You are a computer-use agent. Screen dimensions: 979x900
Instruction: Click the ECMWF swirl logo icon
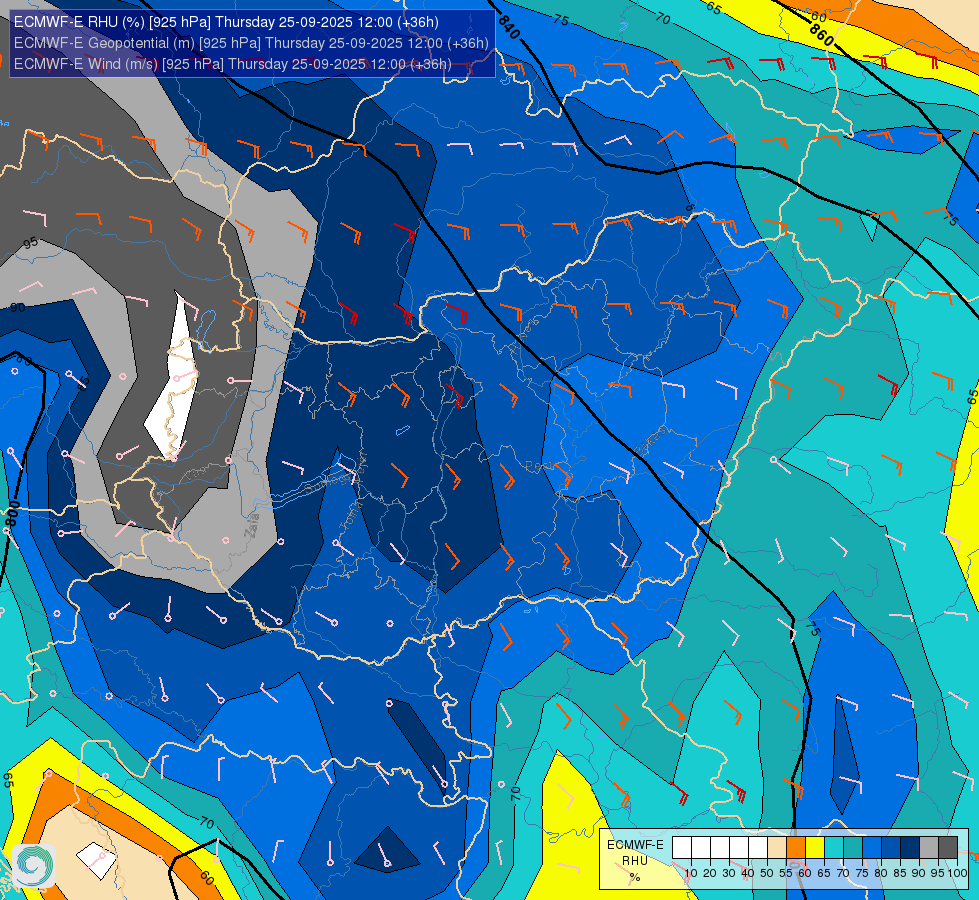coord(34,866)
